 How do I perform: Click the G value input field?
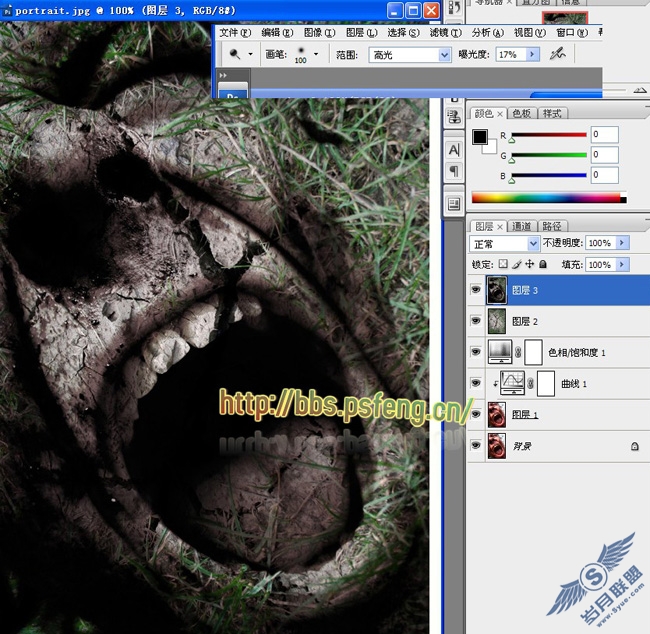[604, 155]
